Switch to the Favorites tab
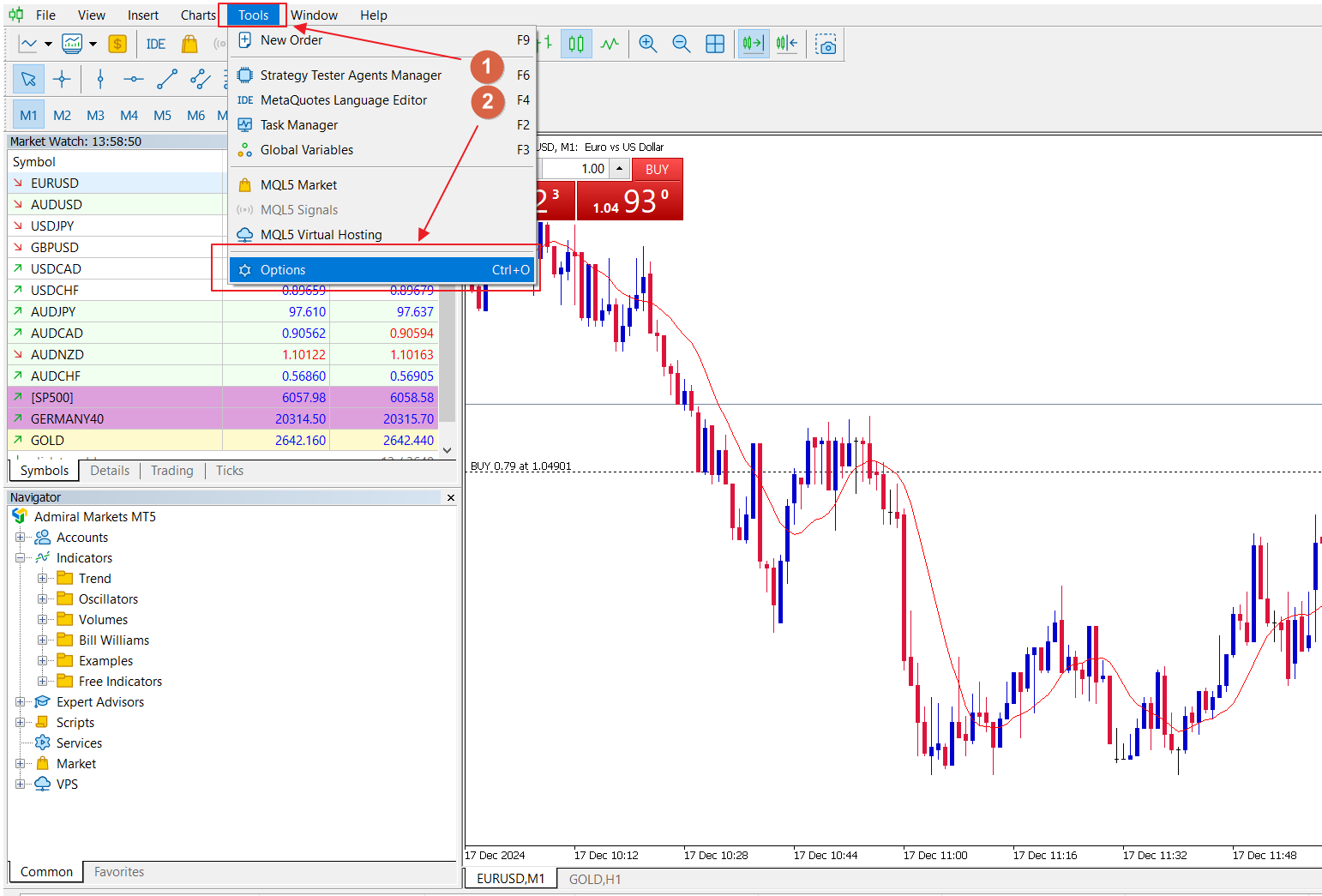 [x=119, y=872]
